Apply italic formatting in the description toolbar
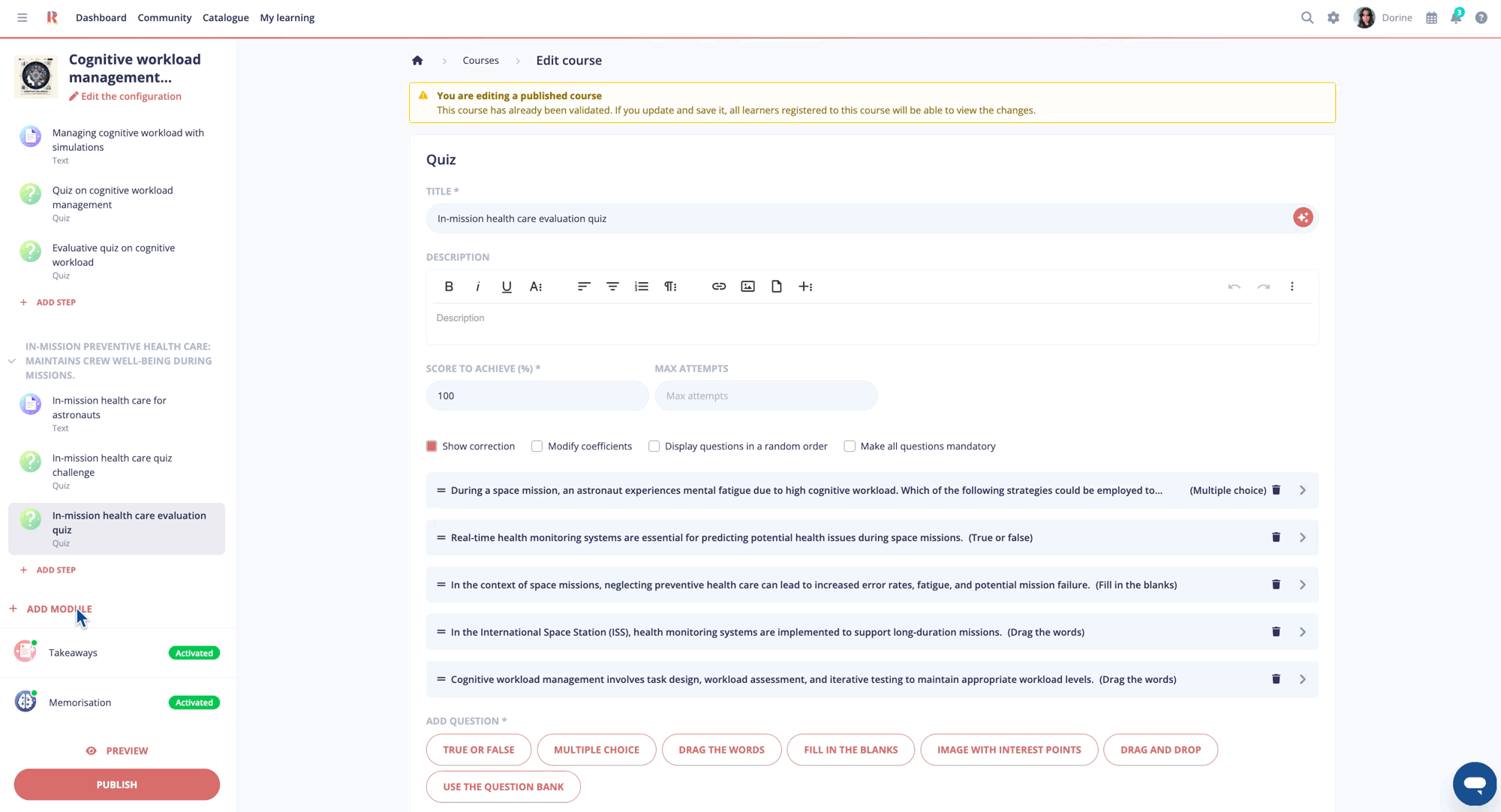This screenshot has height=812, width=1501. point(478,286)
